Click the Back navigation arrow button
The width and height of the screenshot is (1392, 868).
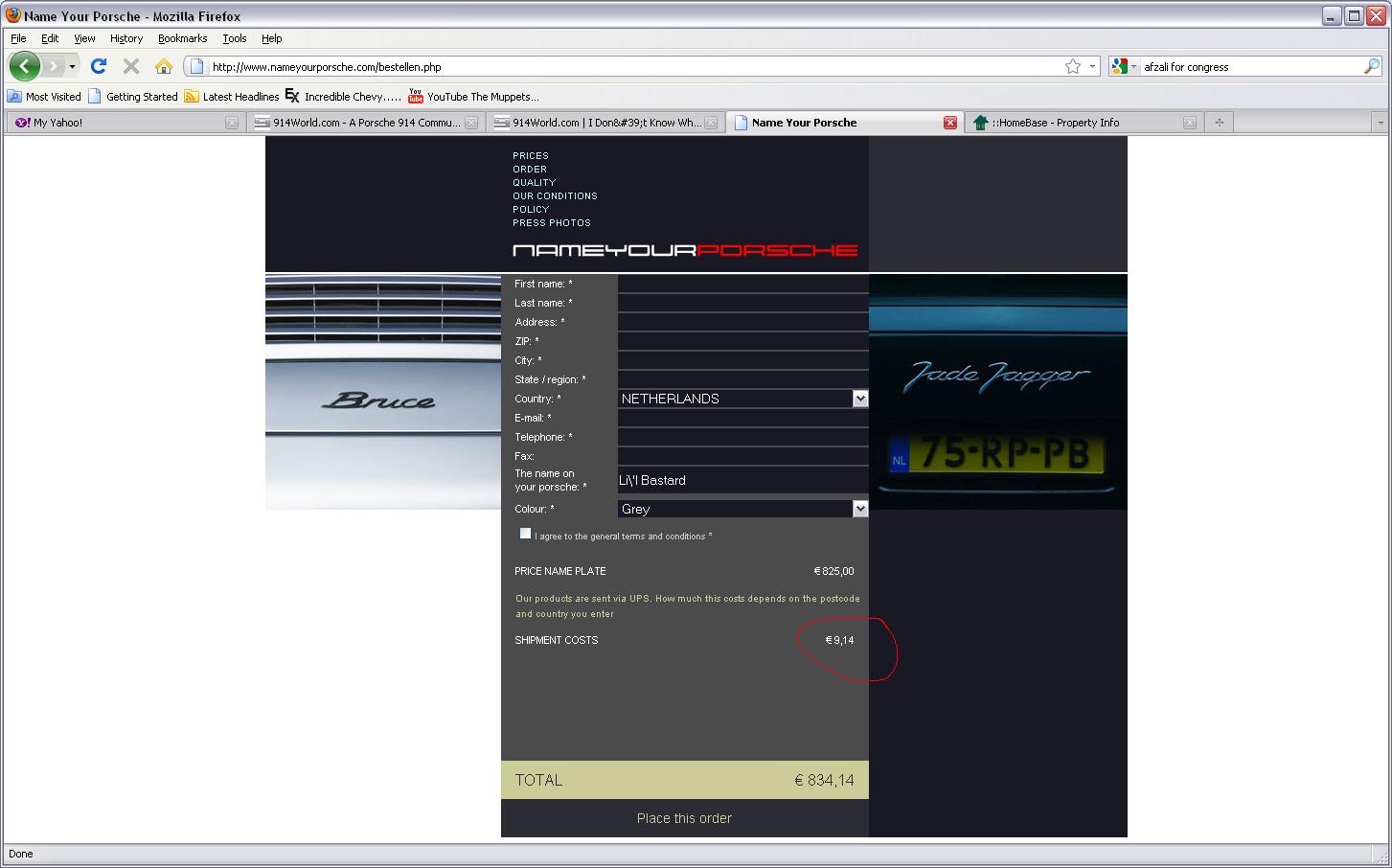[x=25, y=66]
